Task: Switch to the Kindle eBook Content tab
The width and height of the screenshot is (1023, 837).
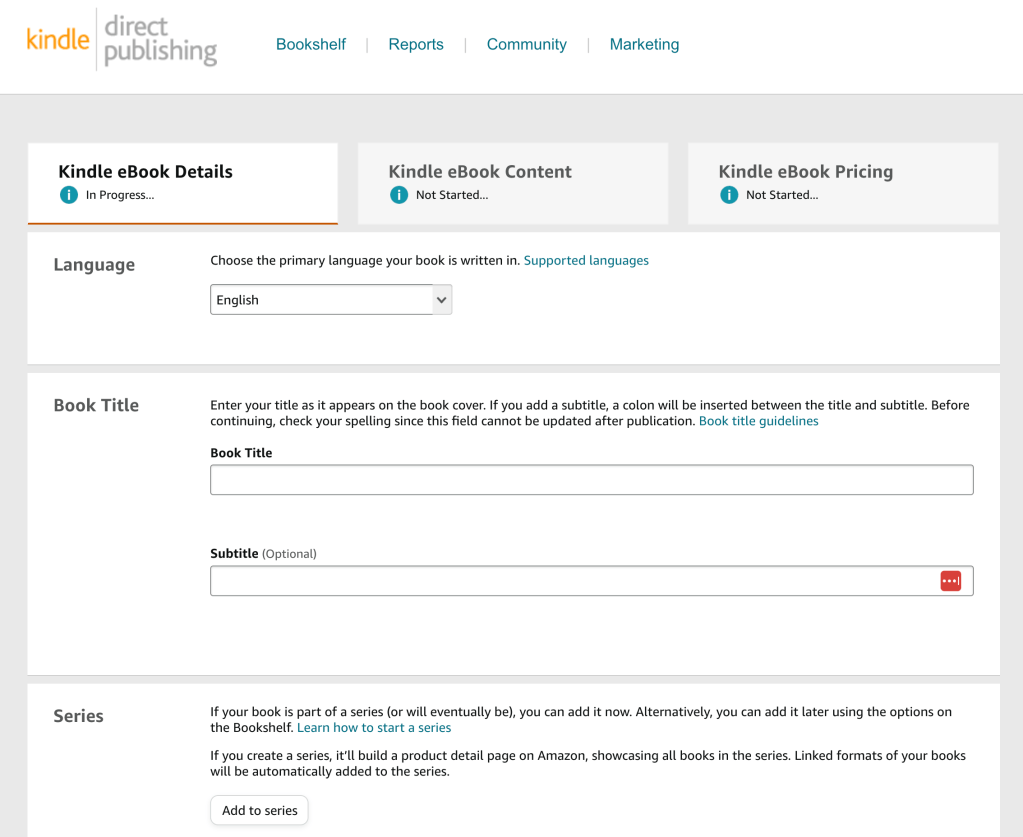Action: point(512,182)
